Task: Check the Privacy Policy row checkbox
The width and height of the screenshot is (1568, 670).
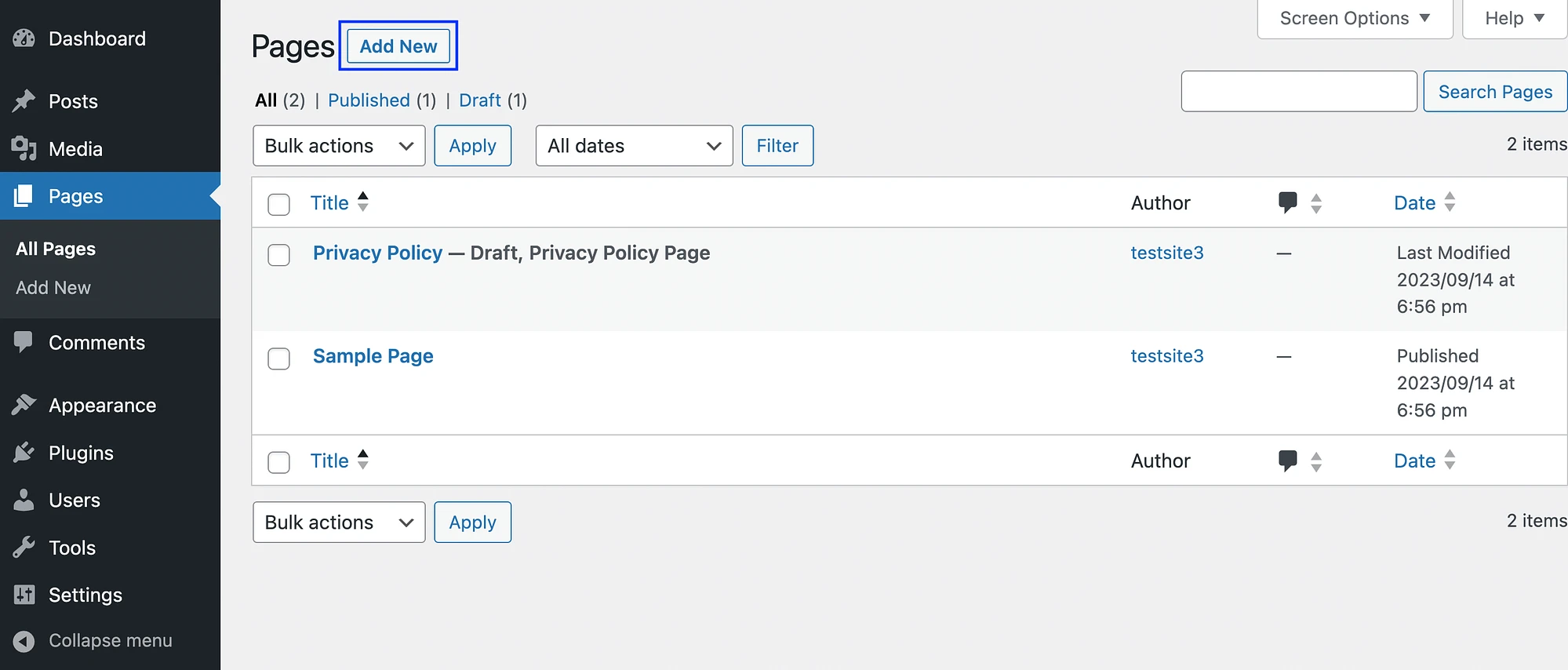Action: pos(278,255)
